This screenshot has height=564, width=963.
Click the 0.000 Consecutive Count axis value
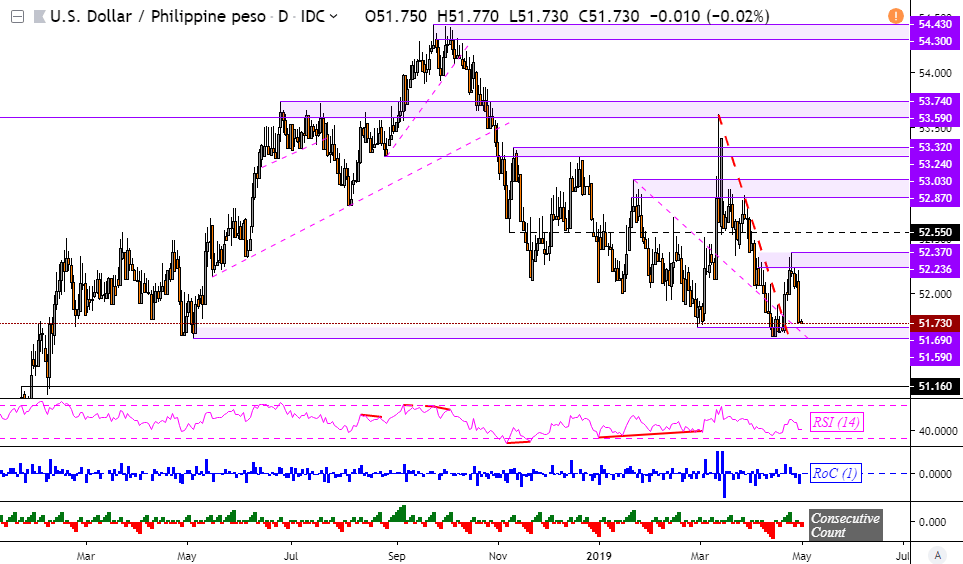[x=932, y=522]
